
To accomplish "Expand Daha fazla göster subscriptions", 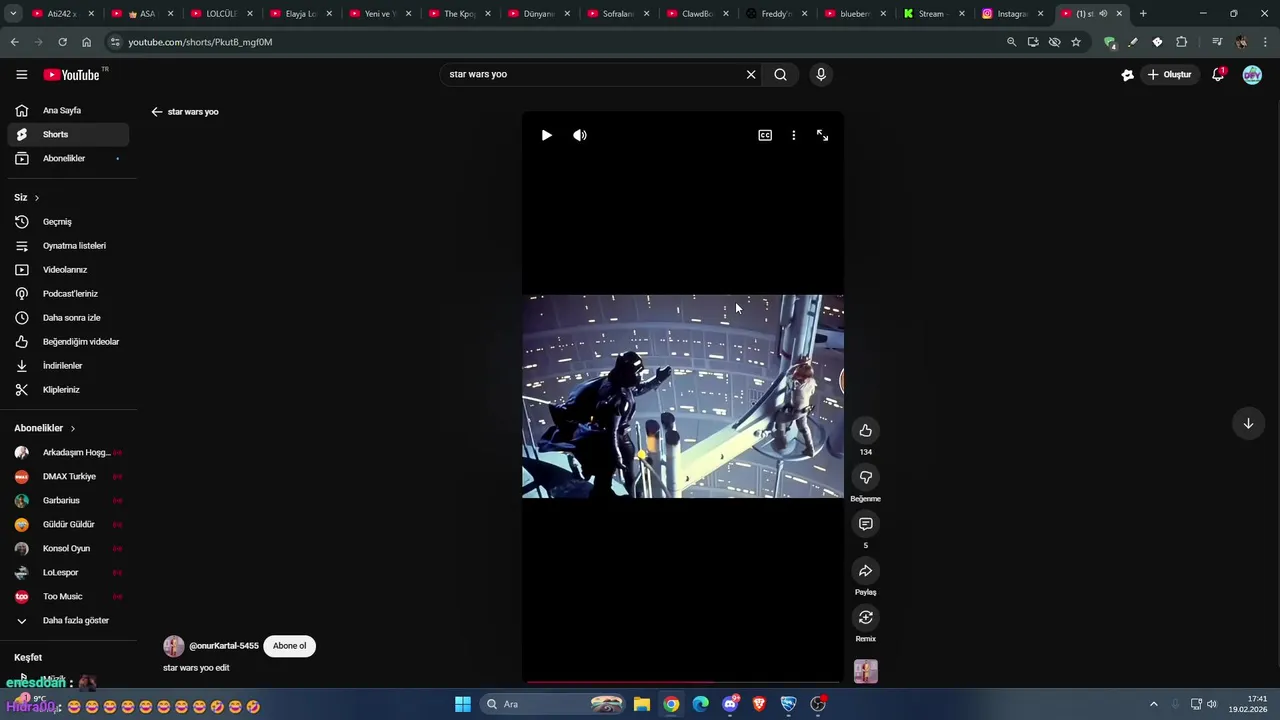I will point(68,620).
